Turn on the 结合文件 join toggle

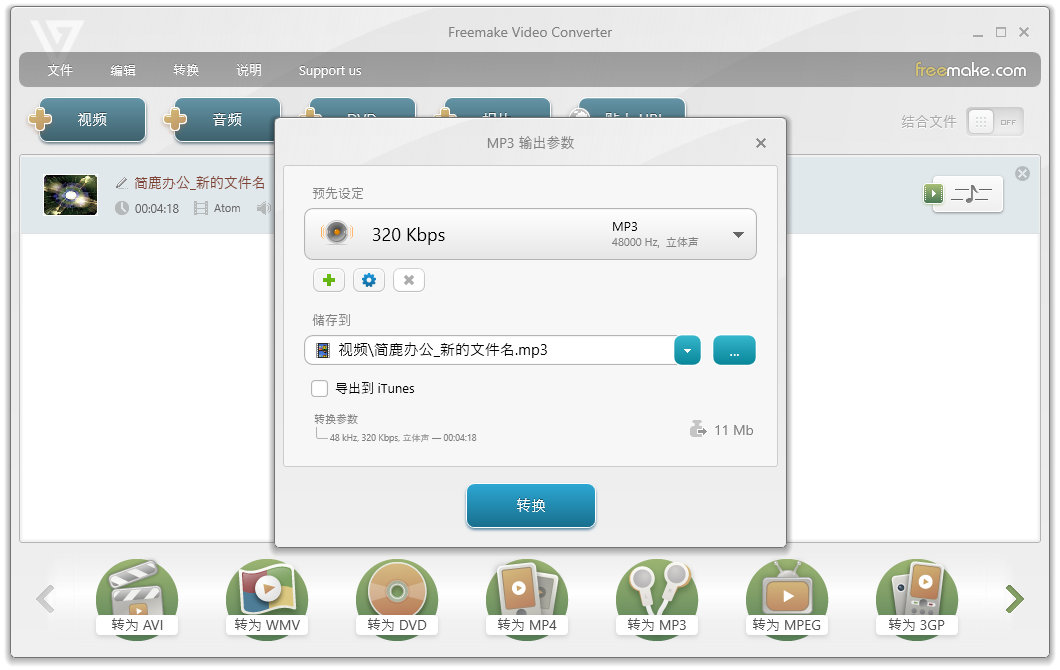pyautogui.click(x=994, y=121)
